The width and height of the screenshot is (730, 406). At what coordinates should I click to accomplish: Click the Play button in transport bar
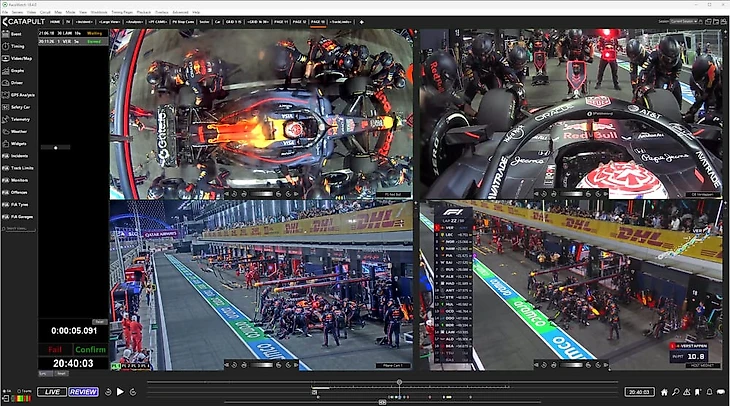coord(120,392)
